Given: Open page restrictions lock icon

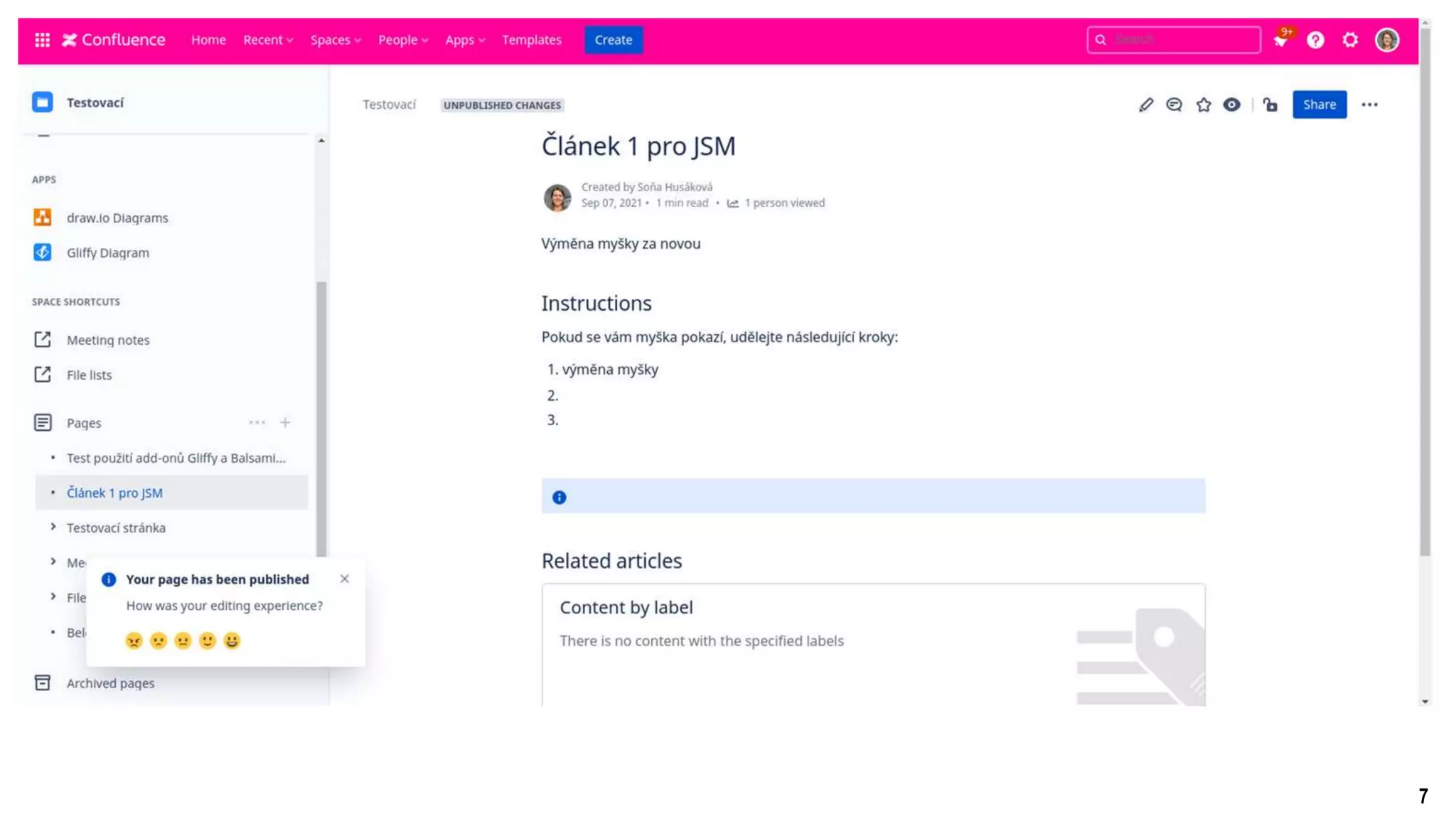Looking at the screenshot, I should click(1270, 105).
